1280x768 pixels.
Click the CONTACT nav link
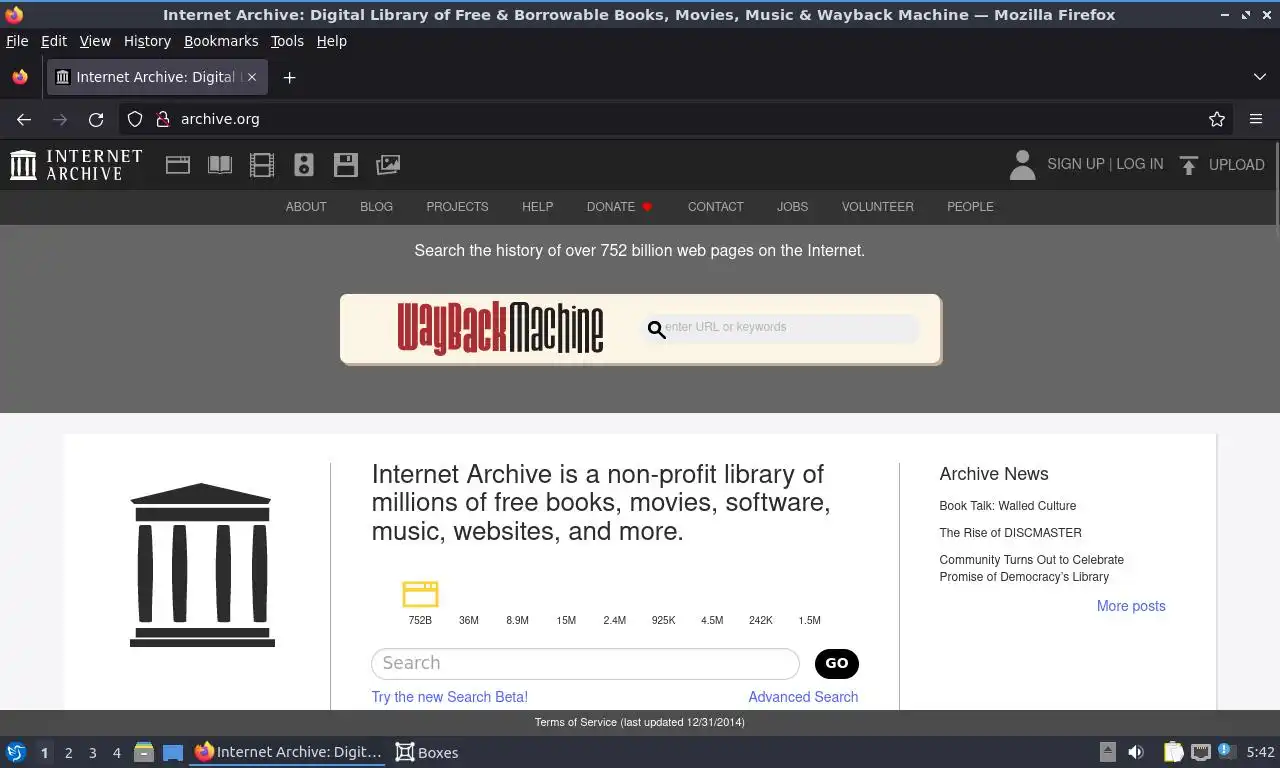pos(715,207)
